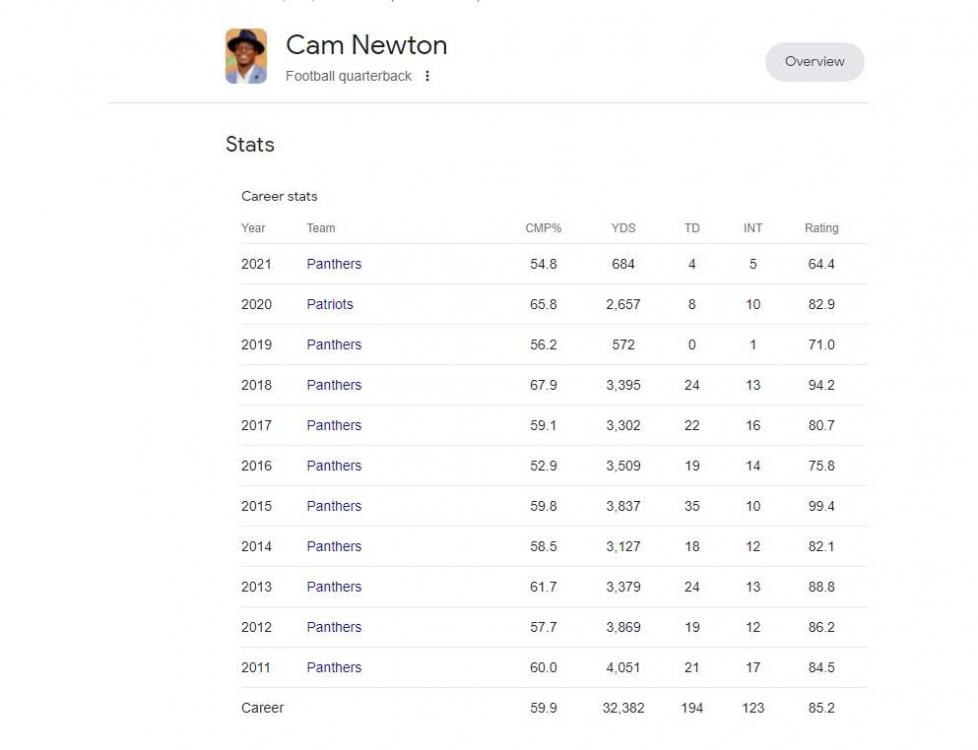The width and height of the screenshot is (978, 750).
Task: Select the Overview button
Action: point(814,61)
